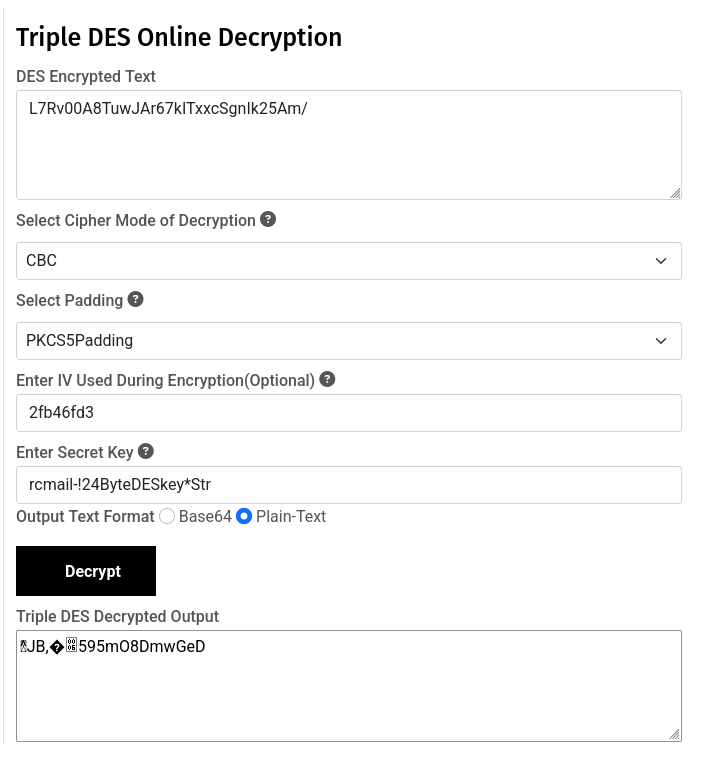Click the Output Text Format label
Viewport: 704px width, 771px height.
click(x=85, y=517)
